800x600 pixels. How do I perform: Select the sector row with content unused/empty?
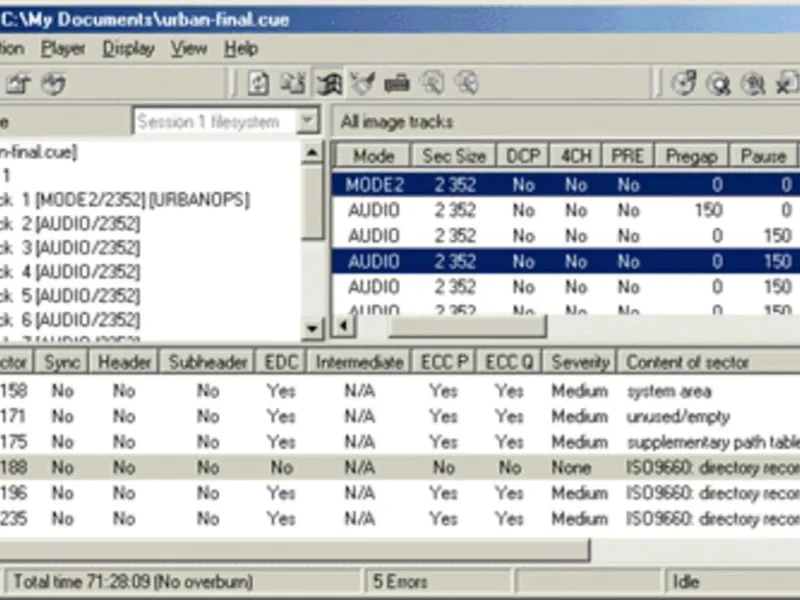(x=400, y=416)
